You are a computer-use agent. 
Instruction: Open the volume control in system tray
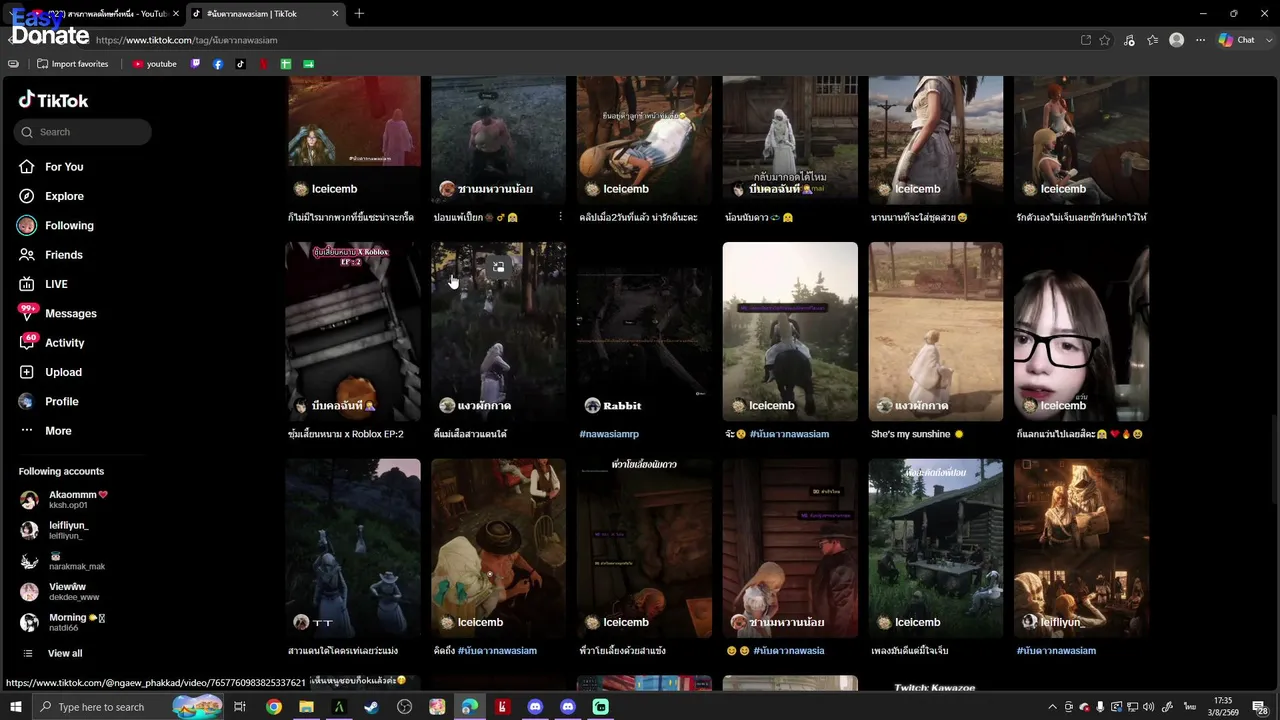pyautogui.click(x=1148, y=707)
